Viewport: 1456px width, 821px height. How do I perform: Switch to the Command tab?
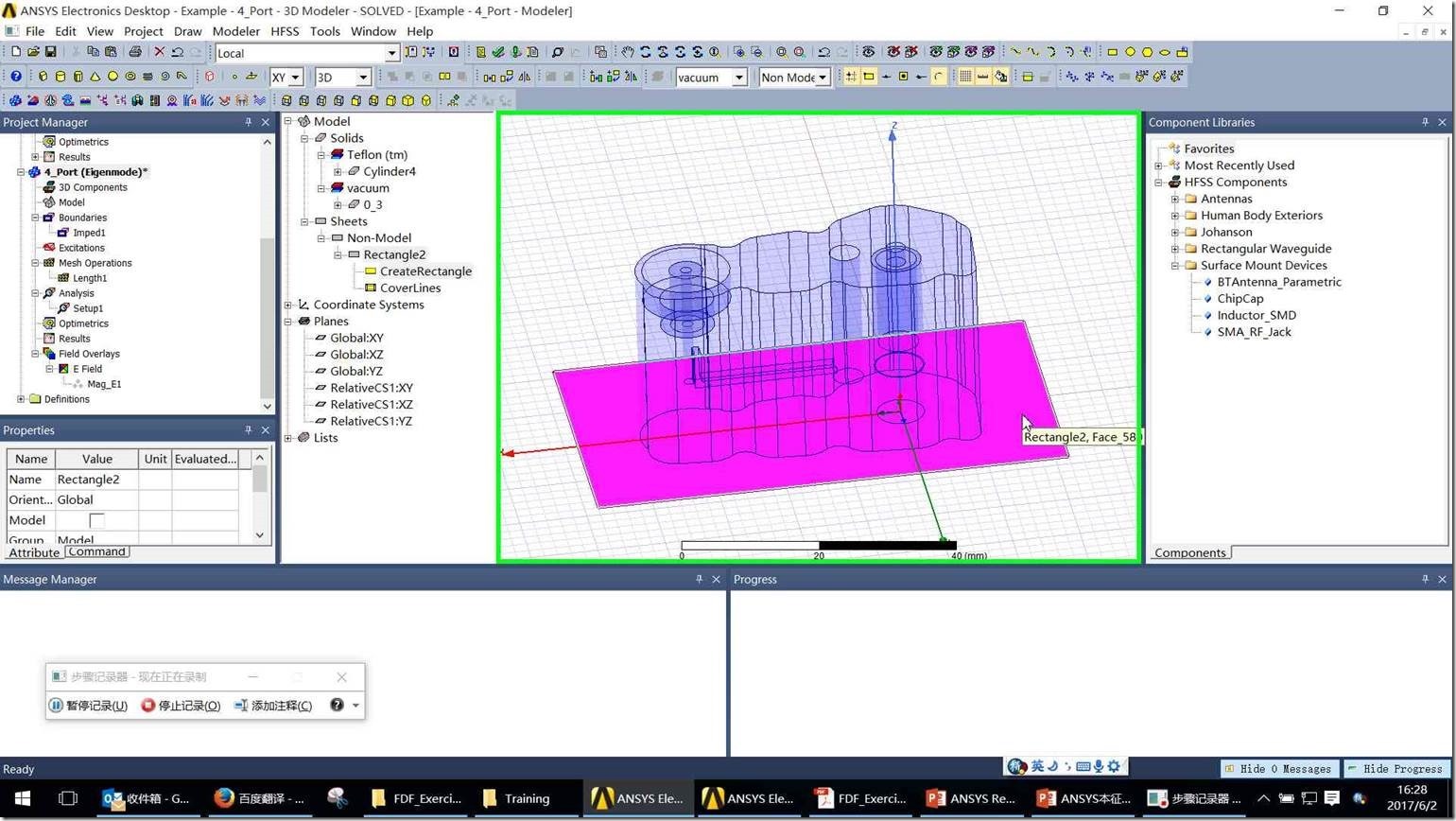click(x=96, y=552)
